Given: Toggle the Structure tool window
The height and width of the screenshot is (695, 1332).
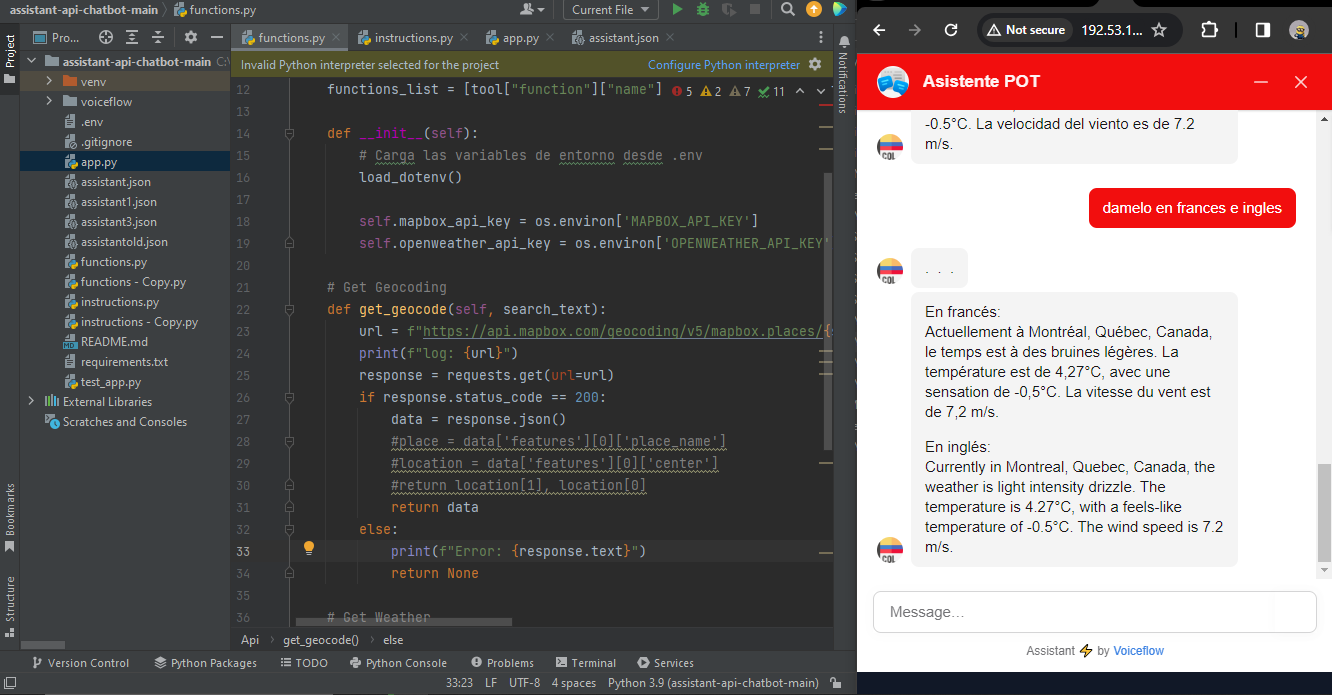Looking at the screenshot, I should [10, 599].
